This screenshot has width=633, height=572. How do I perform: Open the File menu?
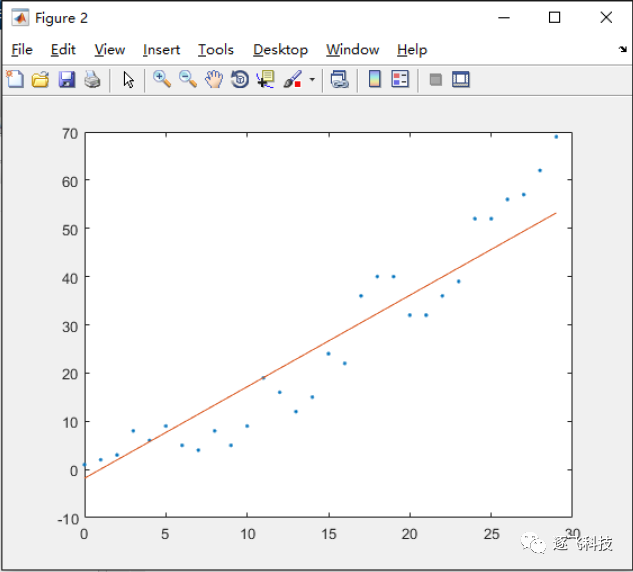[22, 50]
